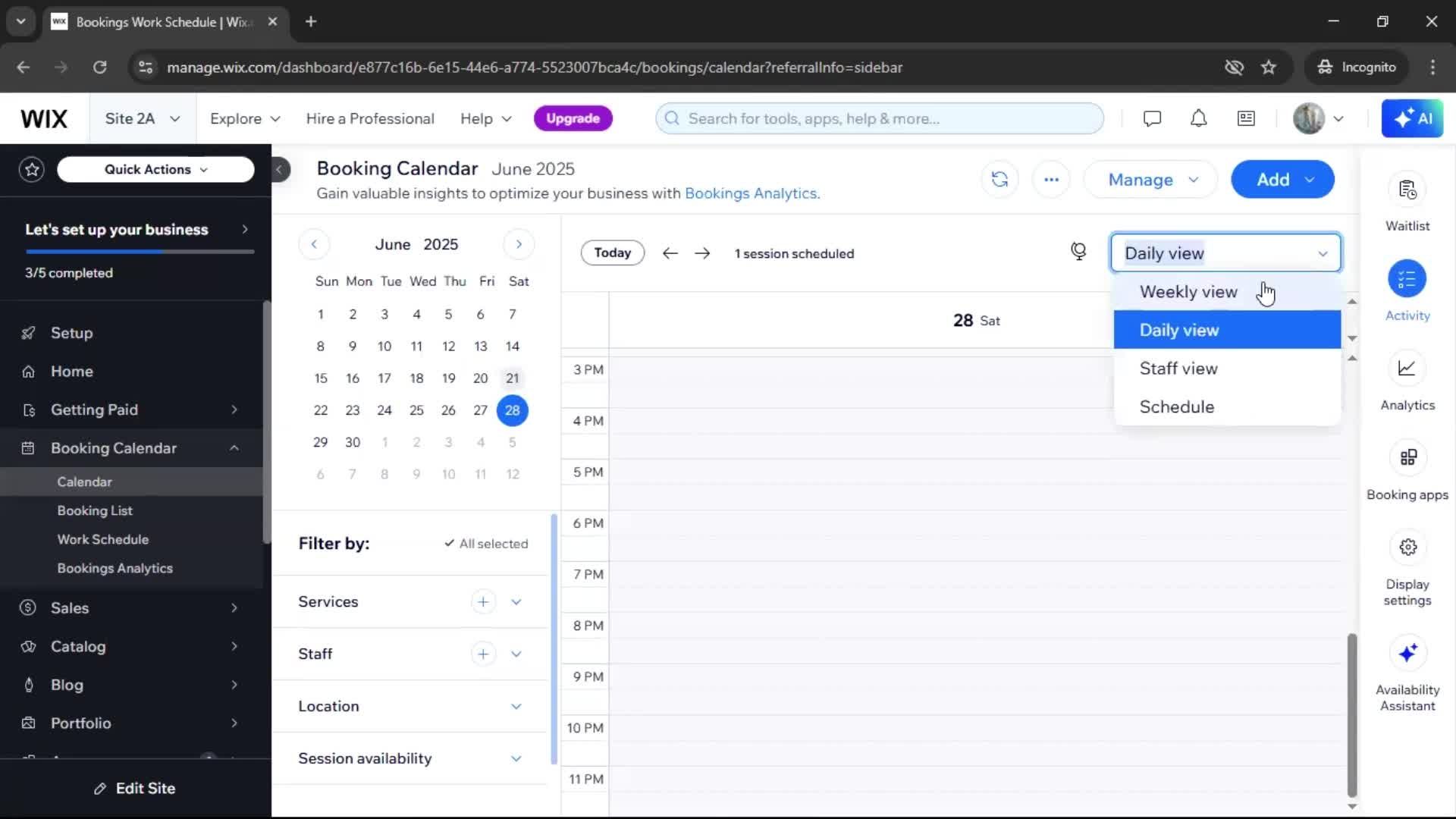The image size is (1456, 819).
Task: Open the Waitlist panel icon
Action: (1407, 190)
